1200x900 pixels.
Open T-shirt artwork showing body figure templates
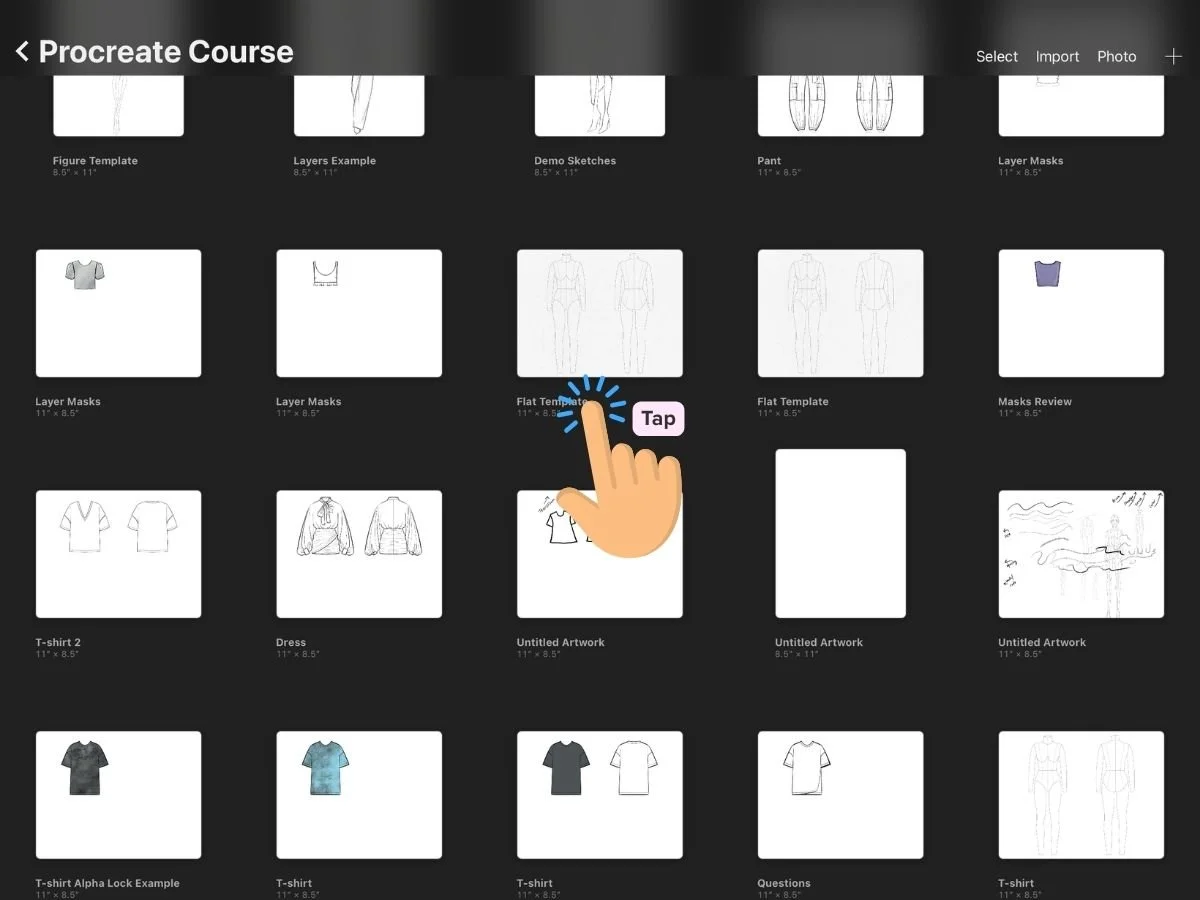click(x=1081, y=795)
